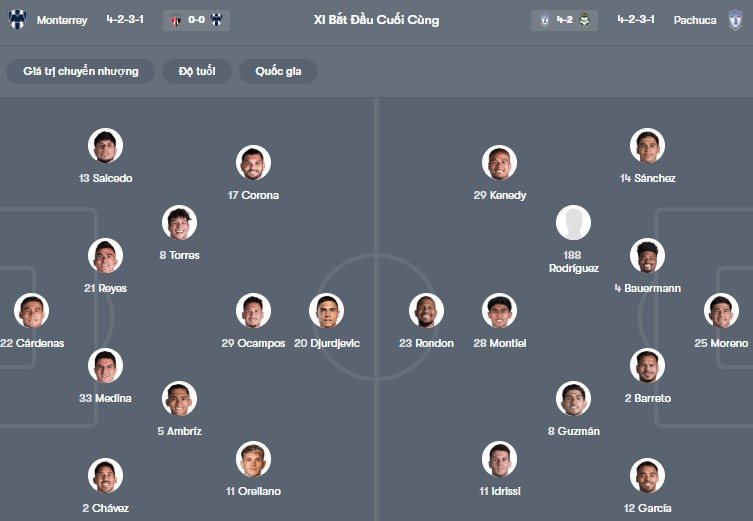This screenshot has height=521, width=753.
Task: Click the Idrissi player name link
Action: click(x=499, y=491)
